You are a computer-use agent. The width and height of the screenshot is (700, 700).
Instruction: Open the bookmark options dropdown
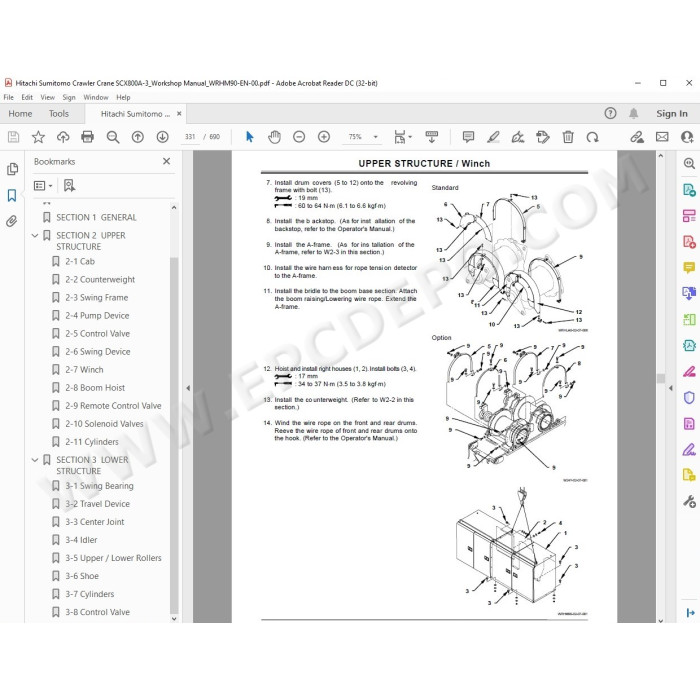point(43,185)
